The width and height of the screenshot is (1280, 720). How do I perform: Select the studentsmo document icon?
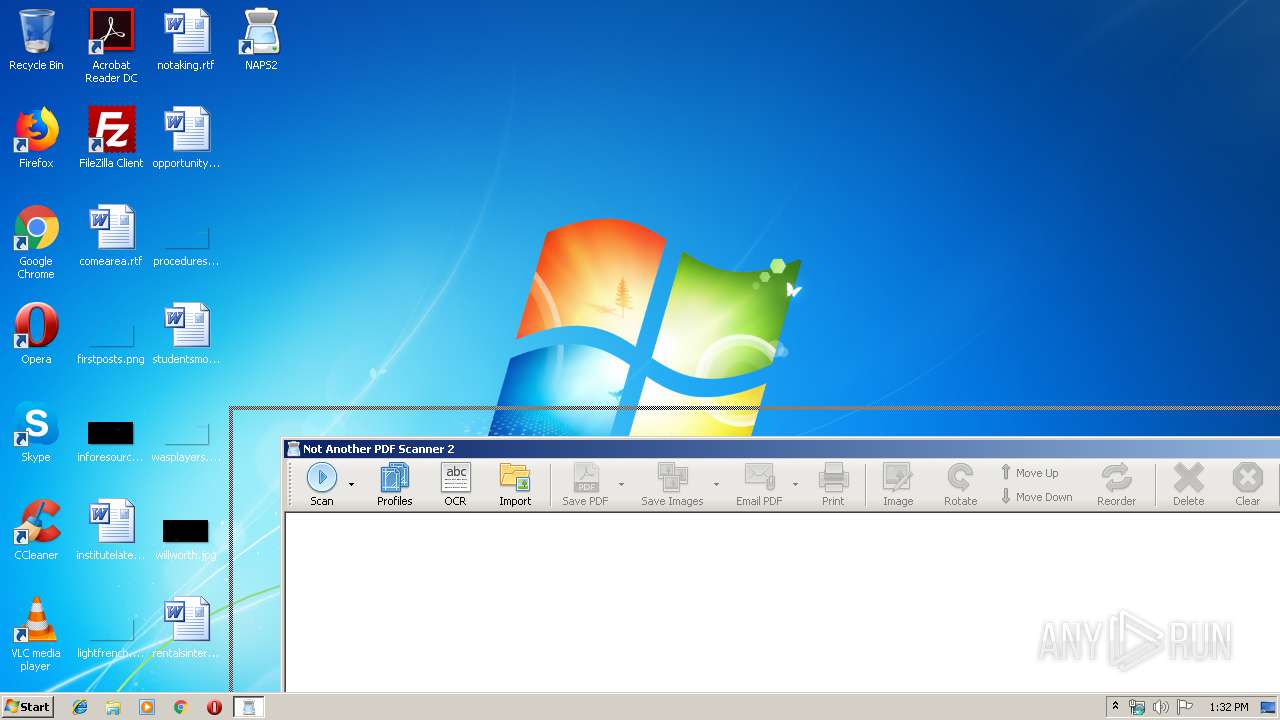pos(186,334)
